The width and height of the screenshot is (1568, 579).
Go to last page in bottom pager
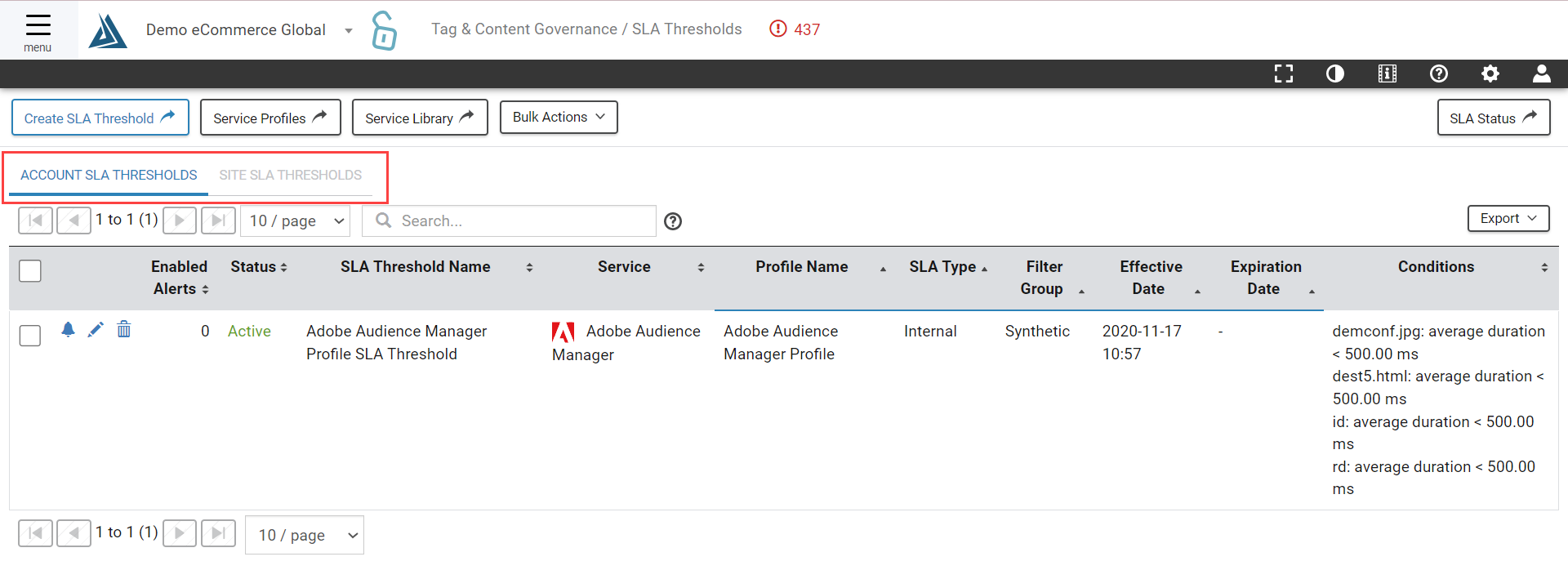click(218, 533)
